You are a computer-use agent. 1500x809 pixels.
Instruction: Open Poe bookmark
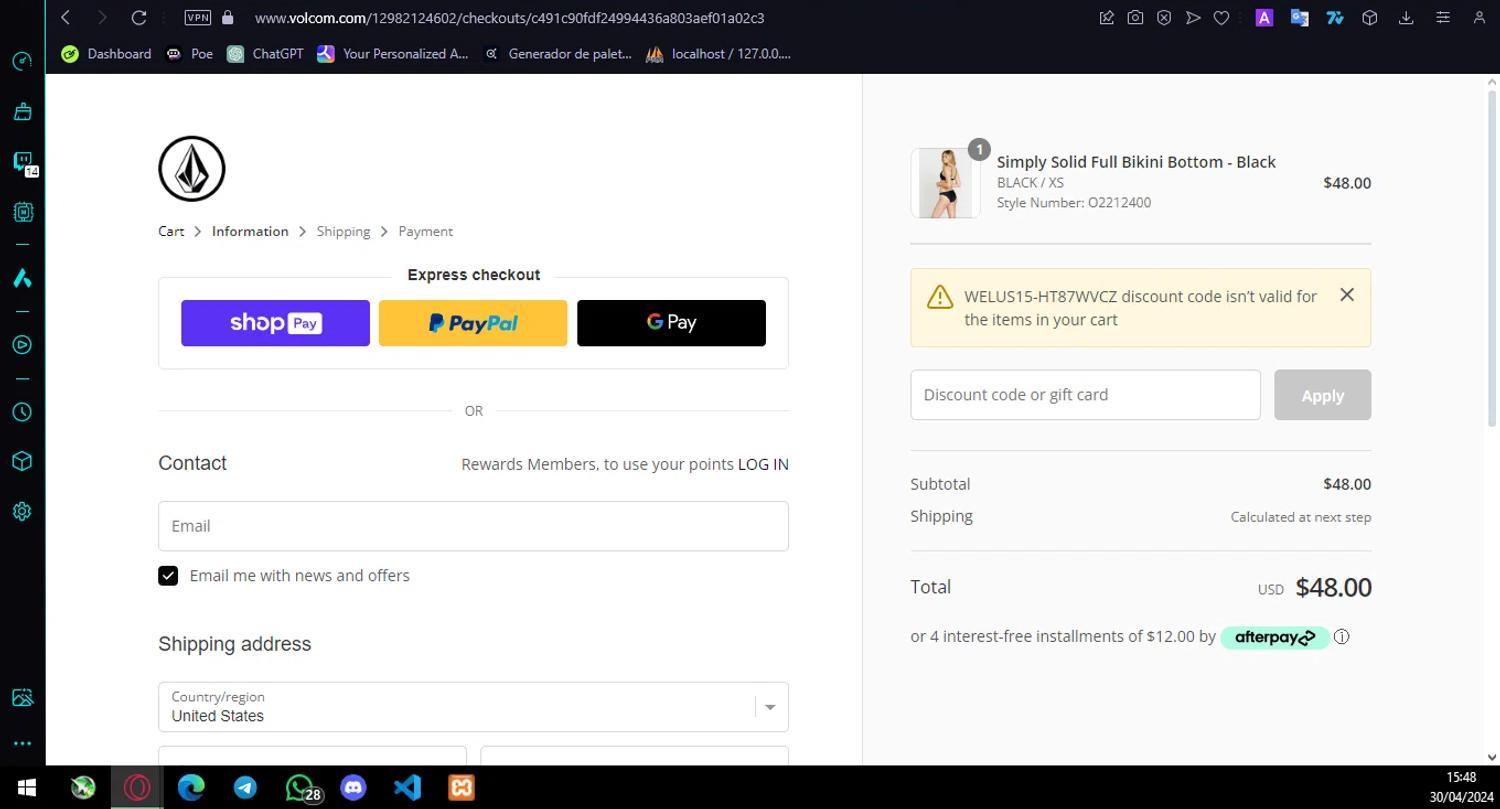tap(189, 54)
